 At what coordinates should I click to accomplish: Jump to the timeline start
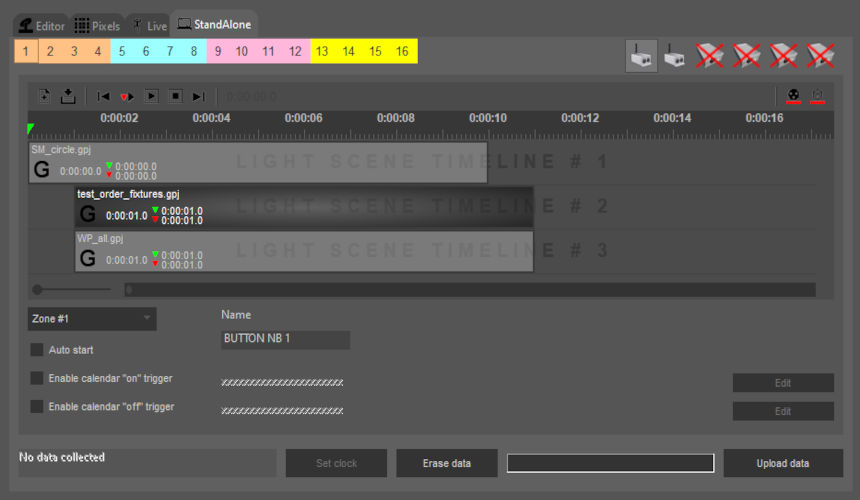pos(103,96)
